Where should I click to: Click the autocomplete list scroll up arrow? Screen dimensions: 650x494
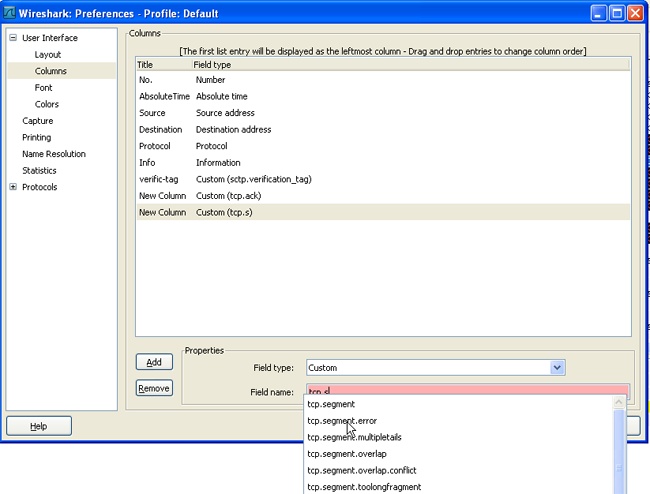pos(618,402)
